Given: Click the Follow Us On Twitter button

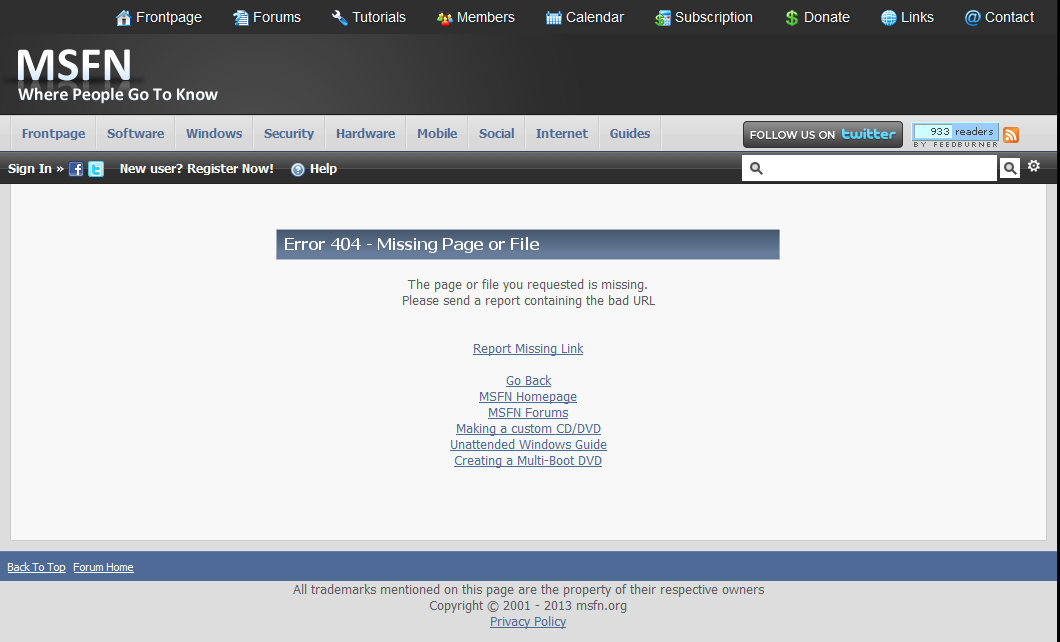Looking at the screenshot, I should [823, 134].
